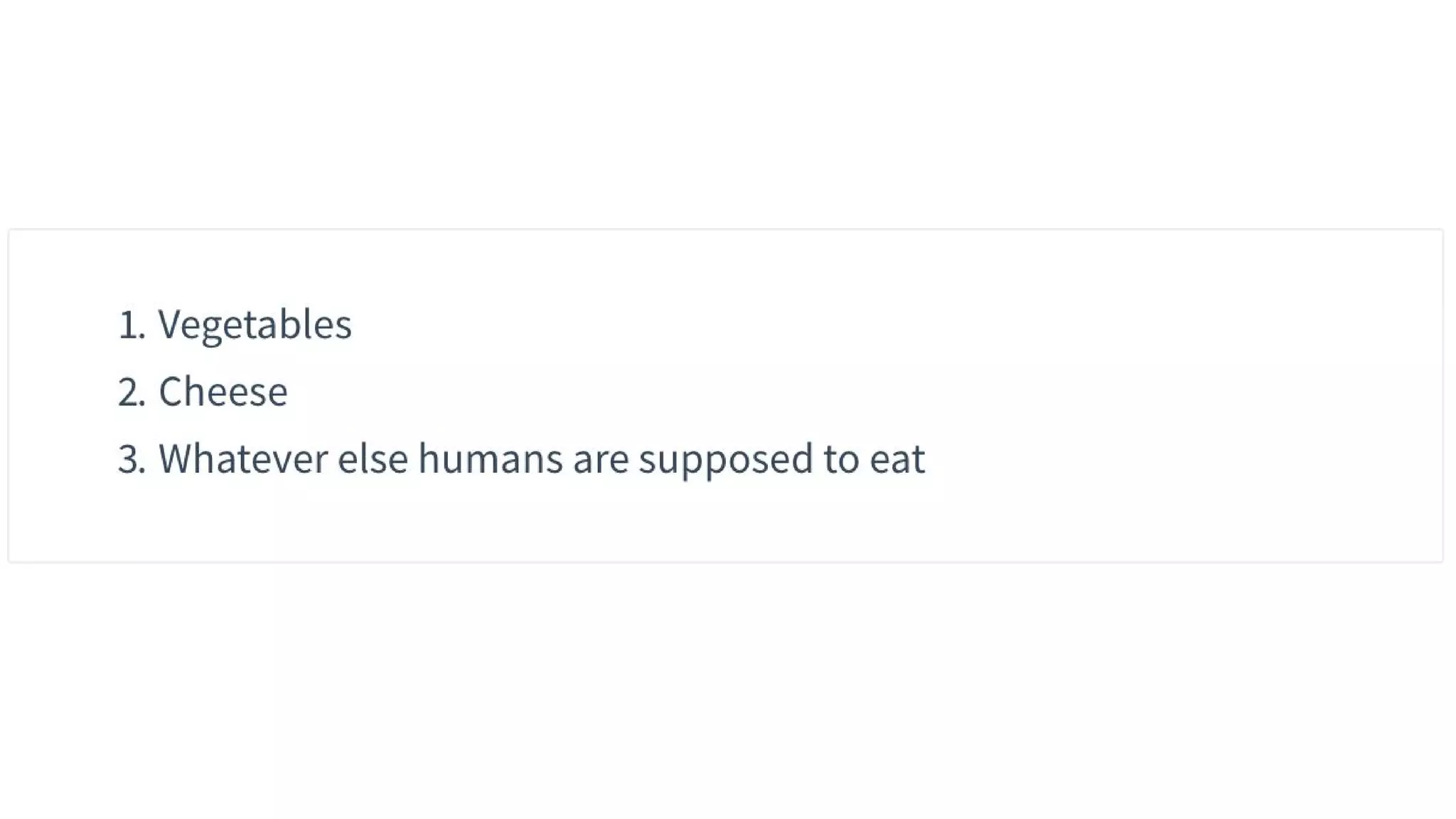This screenshot has height=819, width=1456.
Task: Click the word "Vegetables" in the list
Action: tap(255, 325)
